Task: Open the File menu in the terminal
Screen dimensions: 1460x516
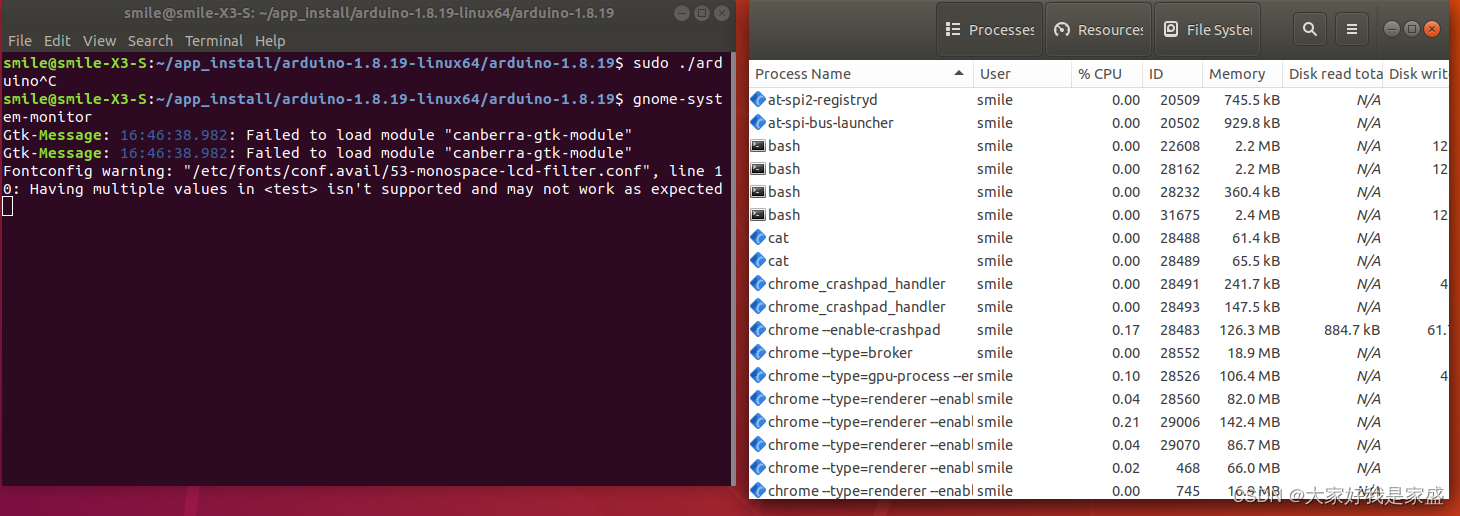Action: (x=20, y=41)
